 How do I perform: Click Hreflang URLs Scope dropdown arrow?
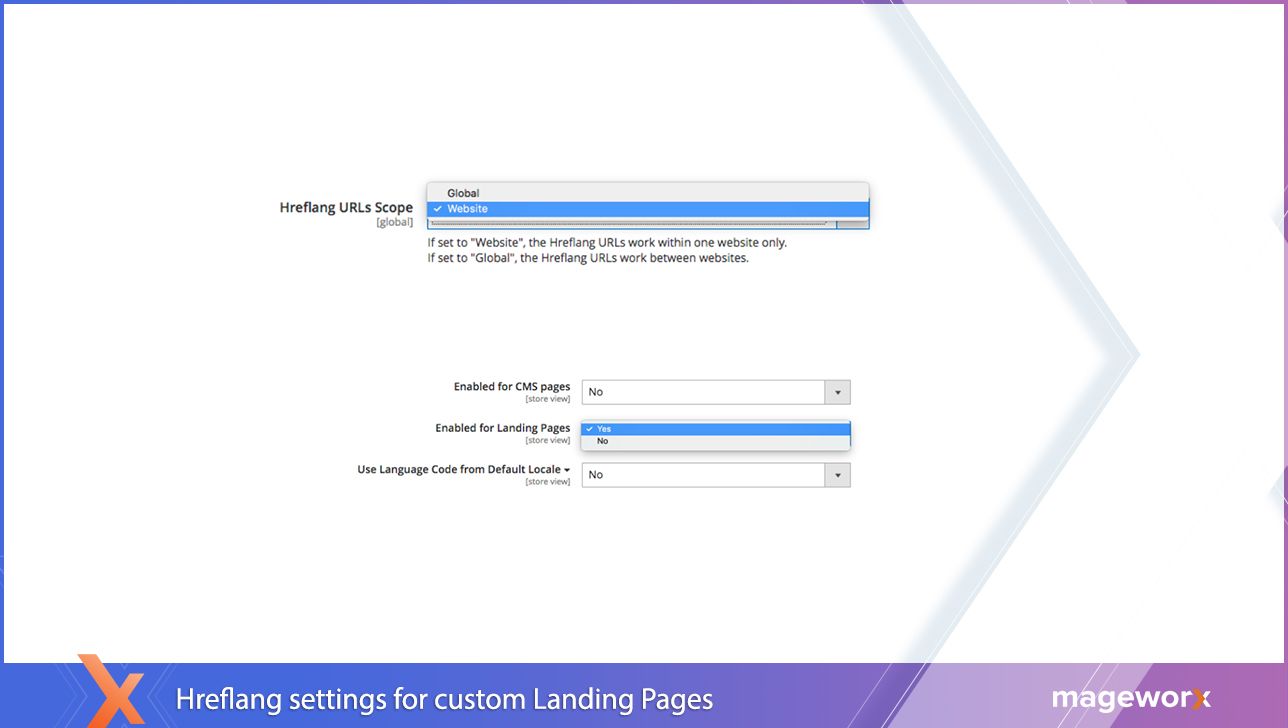pos(852,224)
